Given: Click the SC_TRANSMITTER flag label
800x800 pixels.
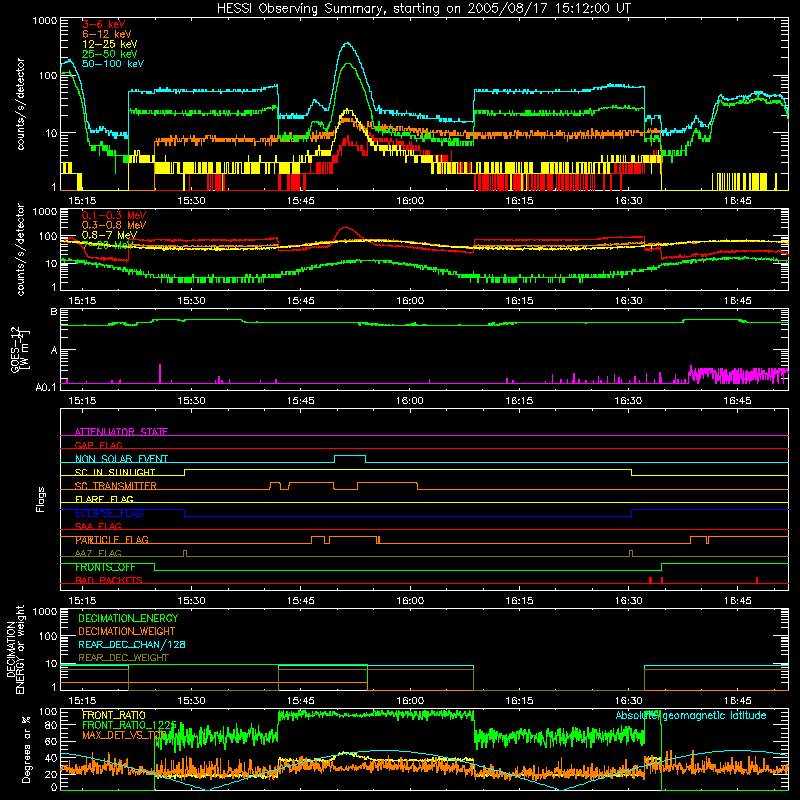Looking at the screenshot, I should [115, 486].
